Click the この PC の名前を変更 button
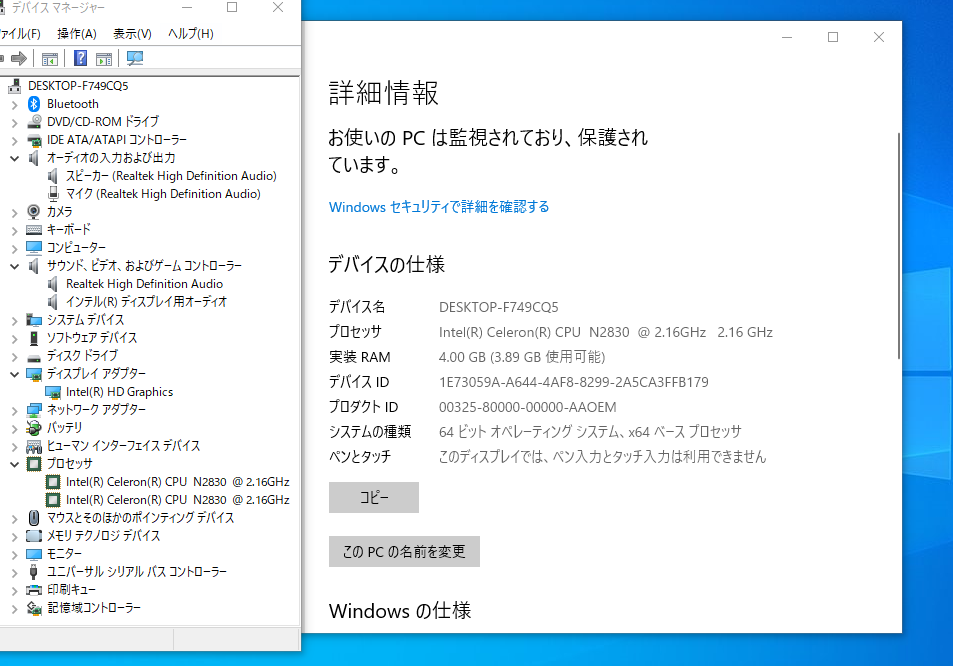 pos(404,552)
